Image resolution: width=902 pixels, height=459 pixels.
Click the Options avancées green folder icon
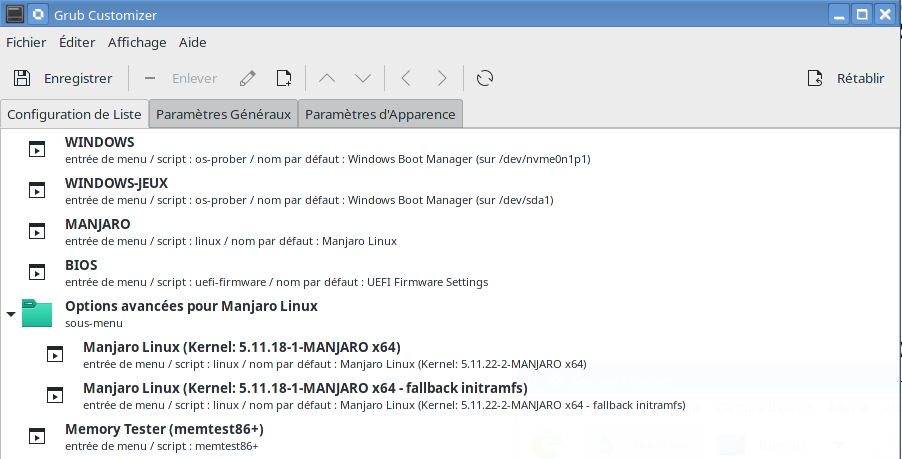37,313
